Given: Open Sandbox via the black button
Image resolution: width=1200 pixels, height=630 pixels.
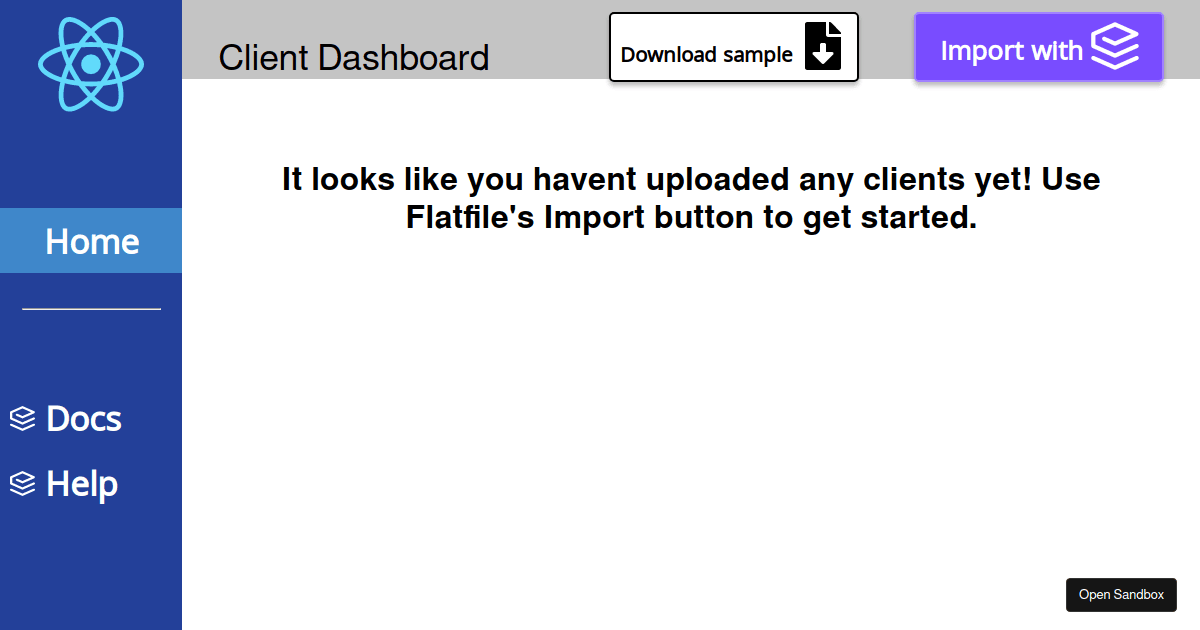Looking at the screenshot, I should point(1121,595).
